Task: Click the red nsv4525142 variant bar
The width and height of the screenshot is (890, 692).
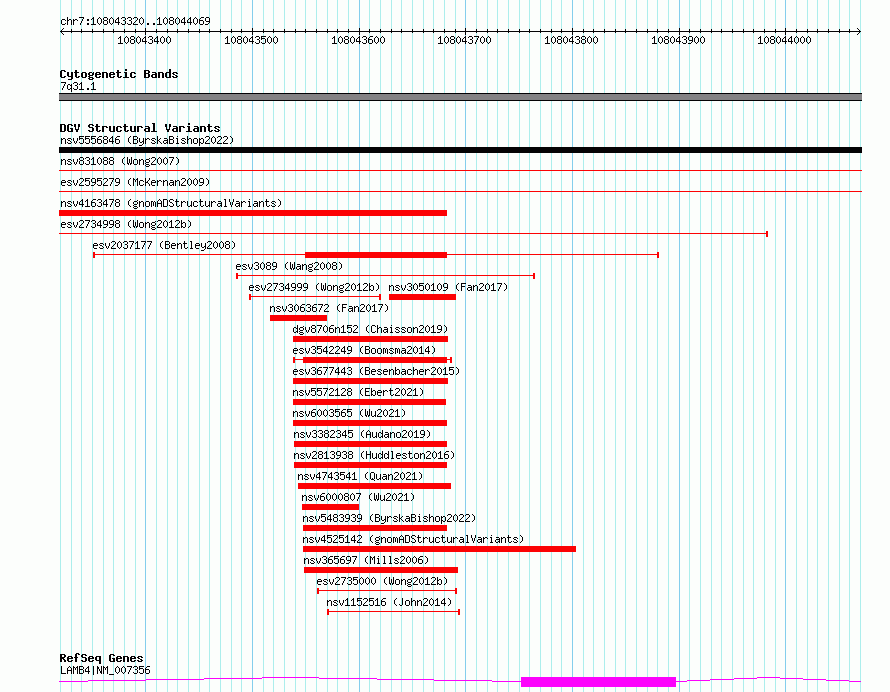Action: (x=439, y=549)
